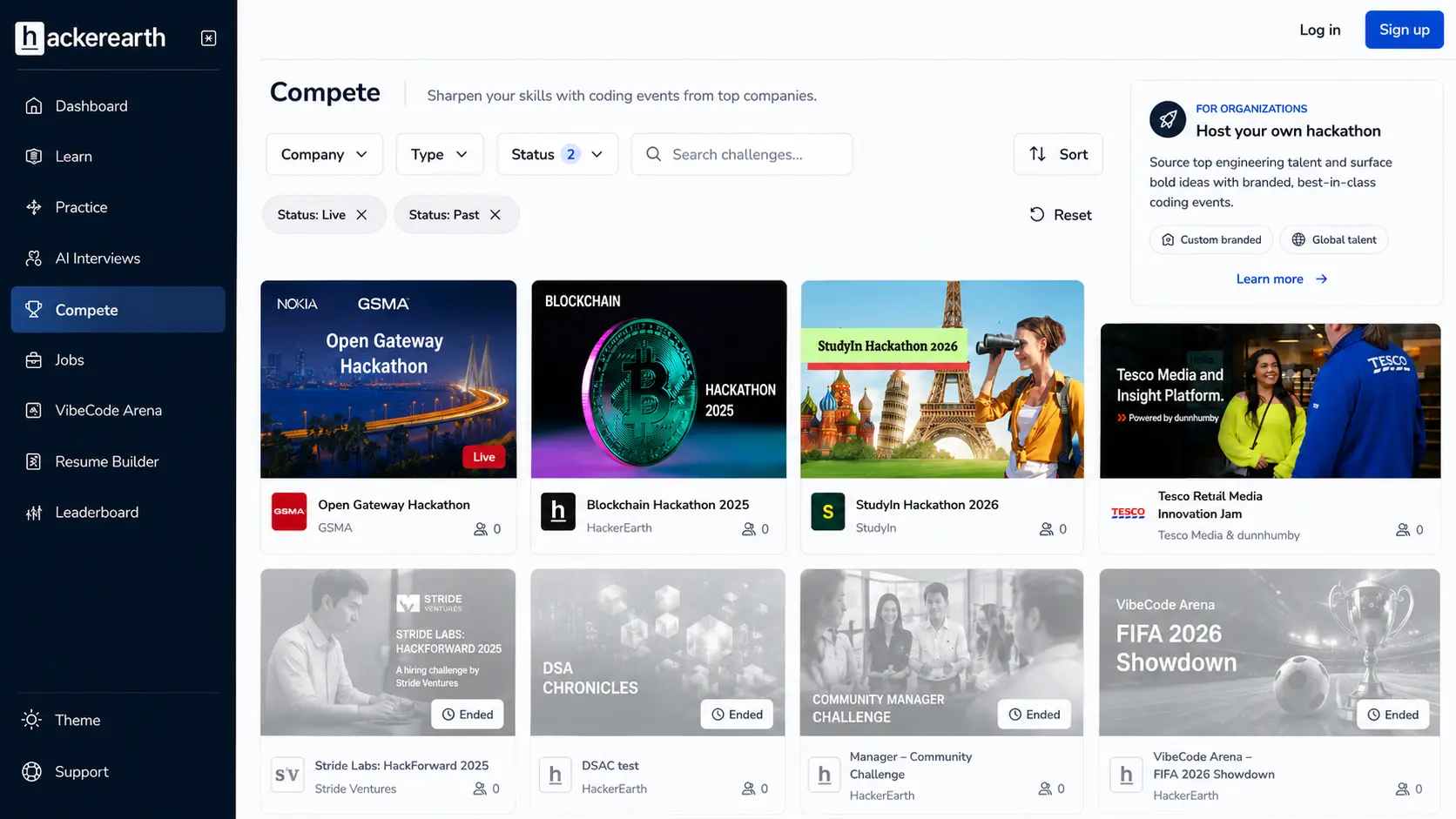Open the Type filter dropdown

(439, 154)
